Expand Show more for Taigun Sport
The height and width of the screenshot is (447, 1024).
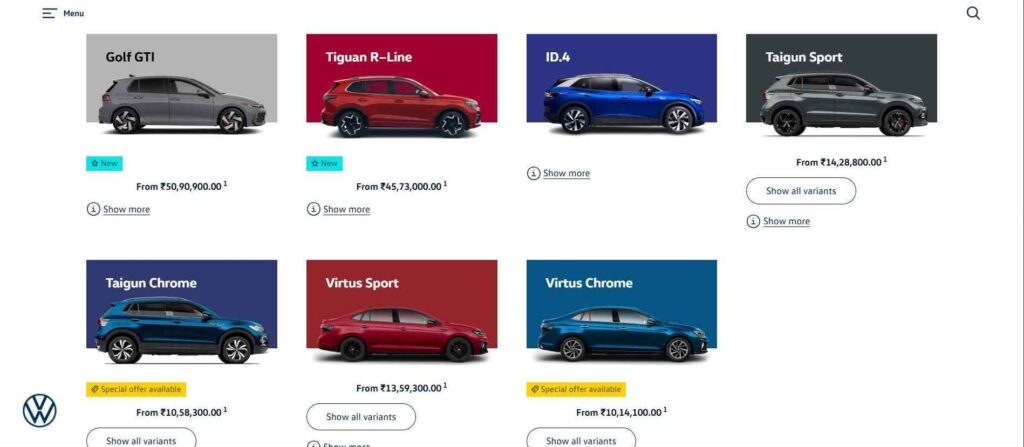[x=786, y=222]
